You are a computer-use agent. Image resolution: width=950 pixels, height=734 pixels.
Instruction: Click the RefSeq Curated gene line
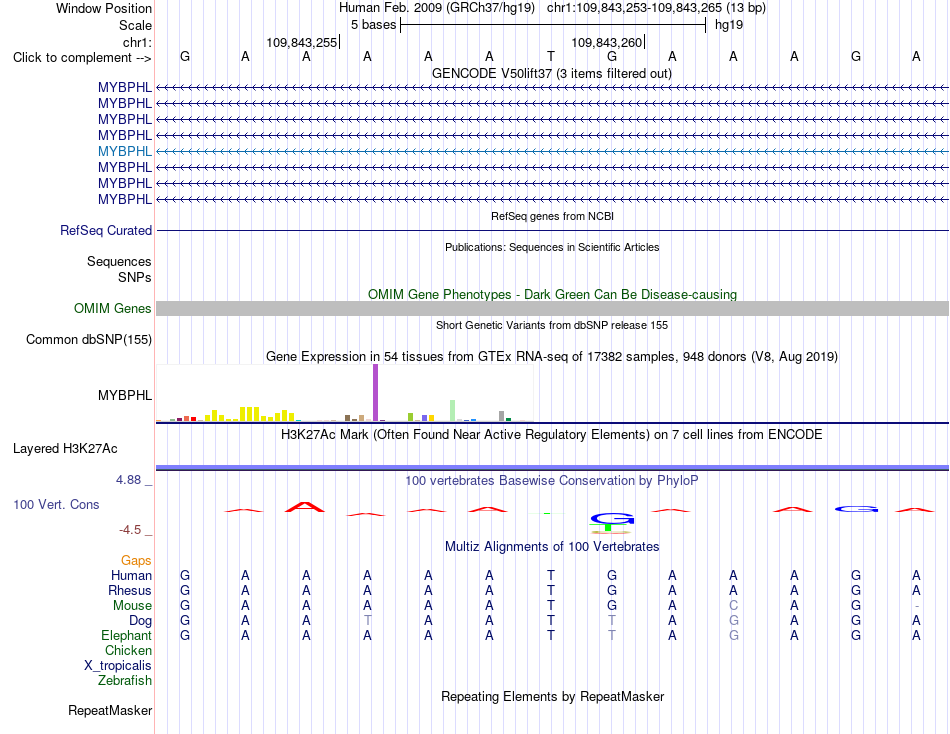(x=552, y=230)
